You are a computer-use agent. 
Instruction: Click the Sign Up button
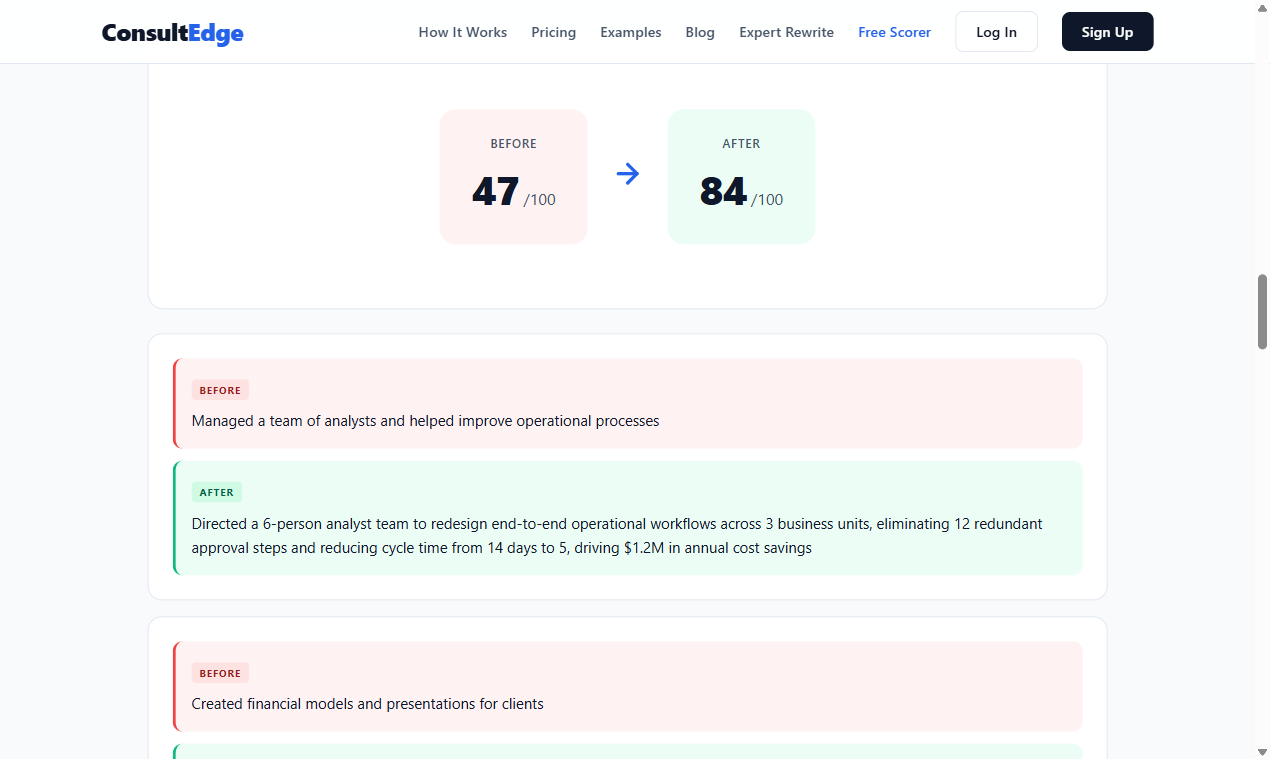[x=1107, y=31]
